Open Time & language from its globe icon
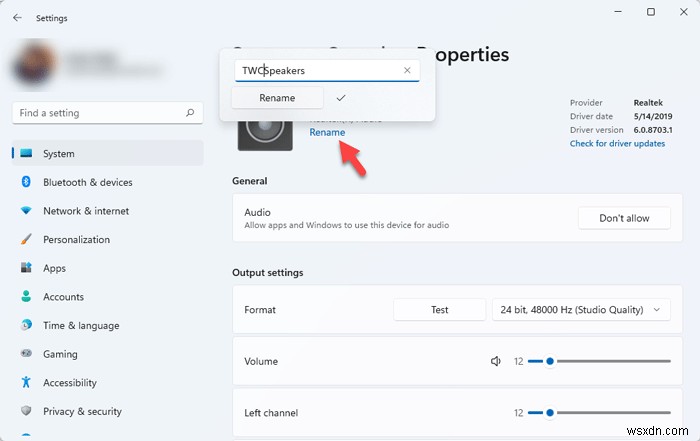The height and width of the screenshot is (441, 700). point(26,325)
